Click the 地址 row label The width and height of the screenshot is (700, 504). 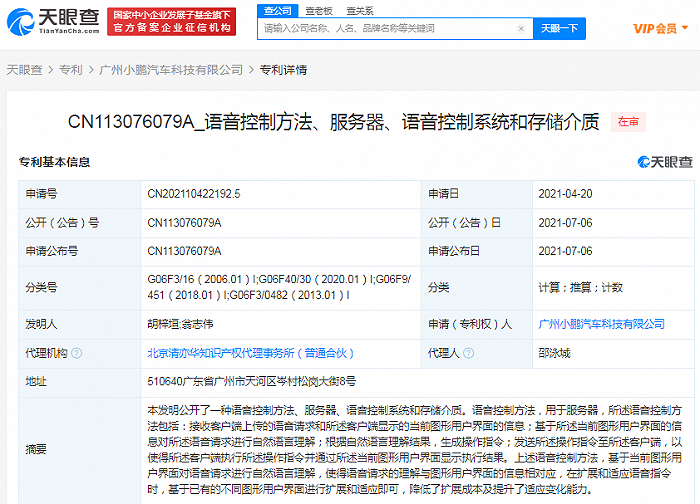pyautogui.click(x=36, y=381)
